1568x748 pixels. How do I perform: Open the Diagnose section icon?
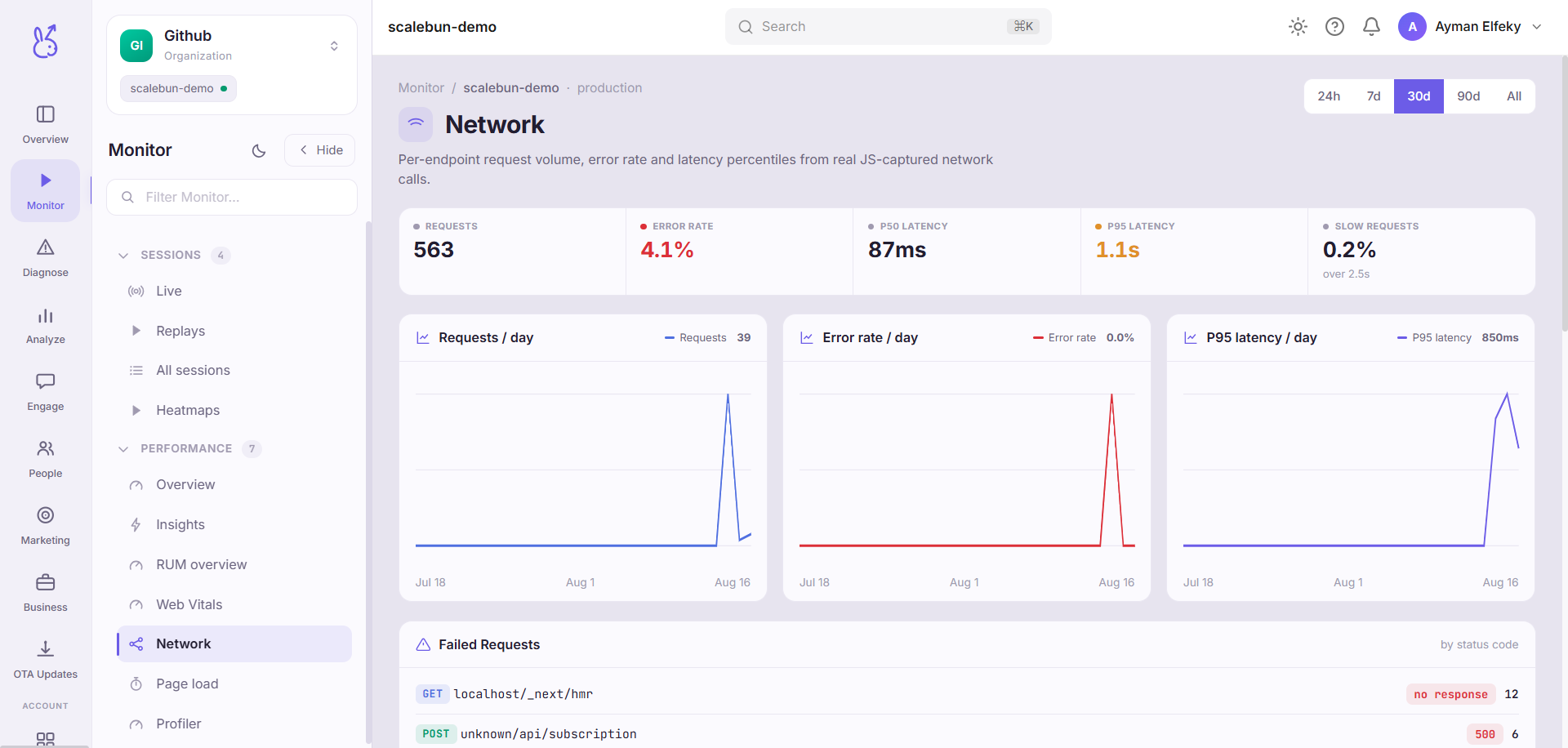point(45,247)
